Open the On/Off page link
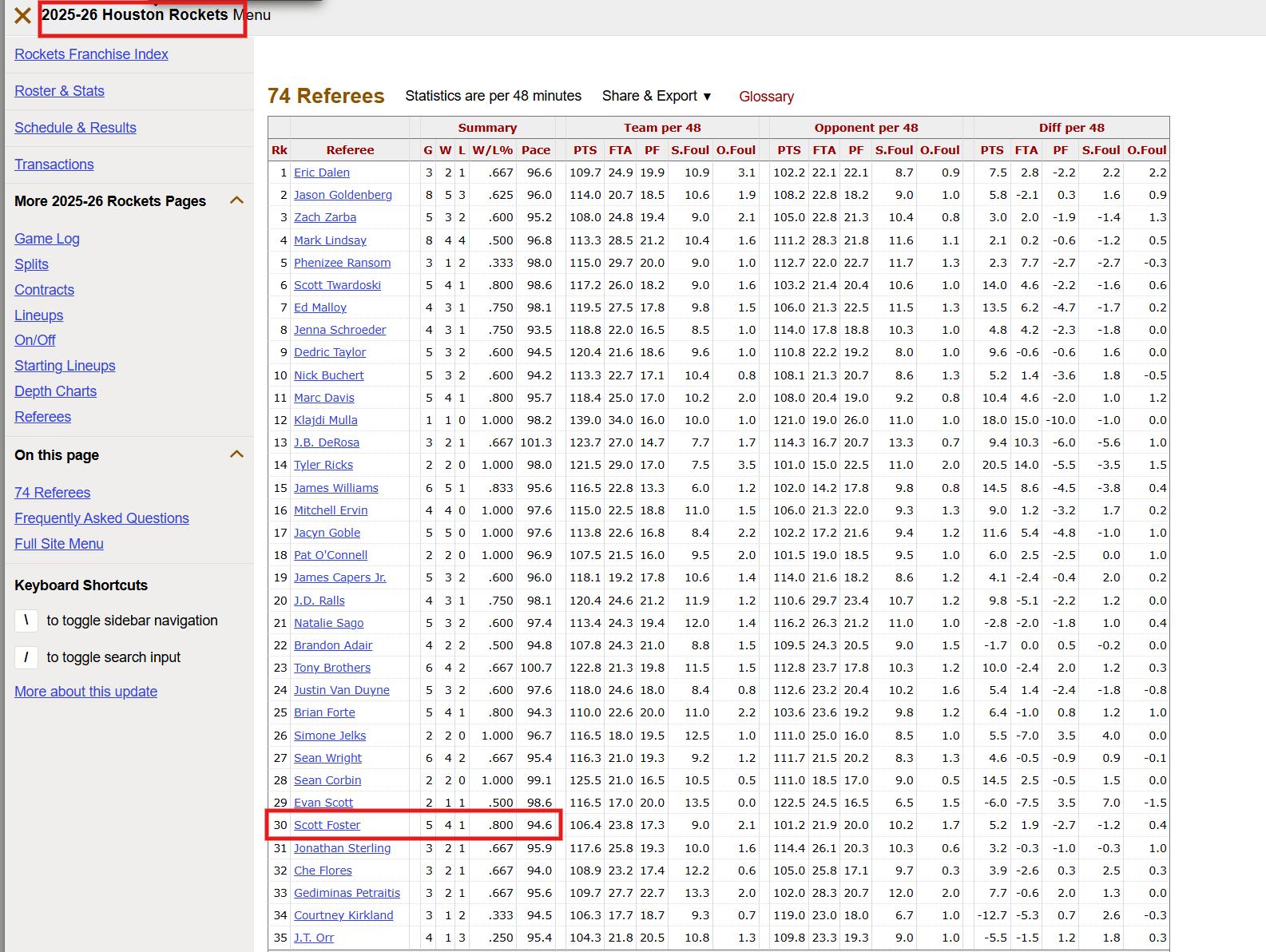Image resolution: width=1266 pixels, height=952 pixels. [35, 340]
